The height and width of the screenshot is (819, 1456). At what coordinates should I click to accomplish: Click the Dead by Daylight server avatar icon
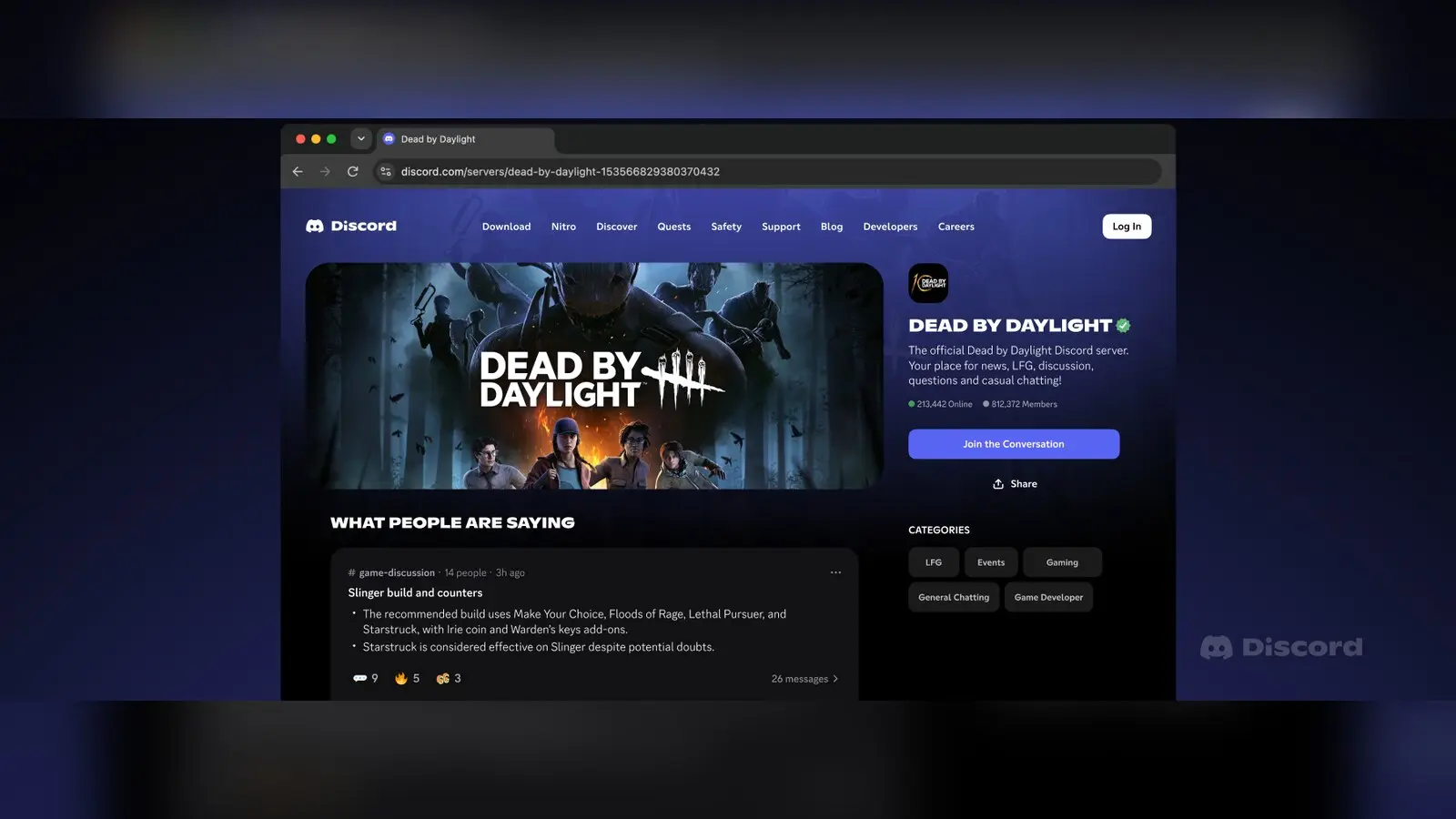[928, 283]
